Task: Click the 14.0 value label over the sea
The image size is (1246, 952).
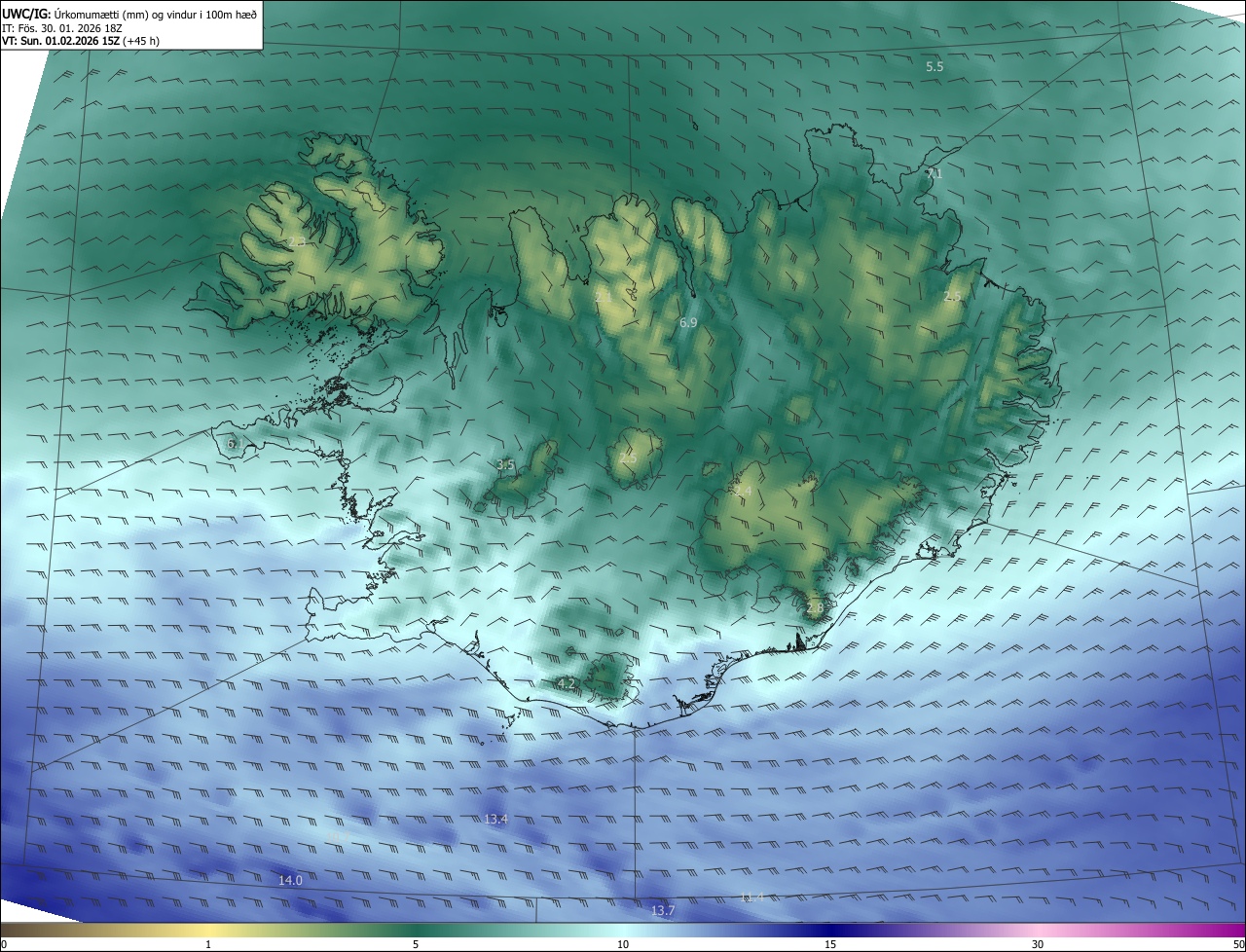Action: click(290, 880)
